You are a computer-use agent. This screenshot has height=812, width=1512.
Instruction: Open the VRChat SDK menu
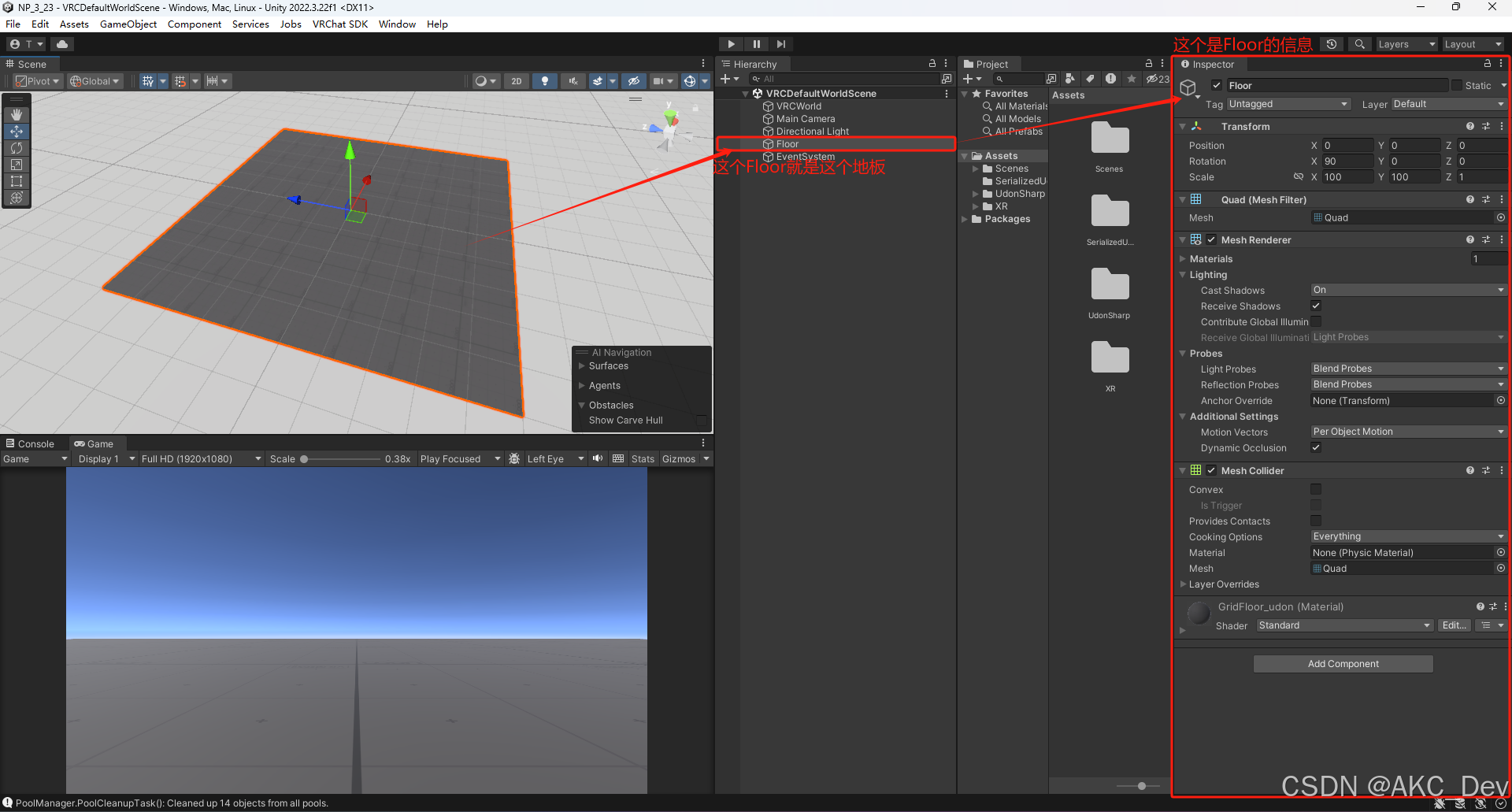[340, 24]
